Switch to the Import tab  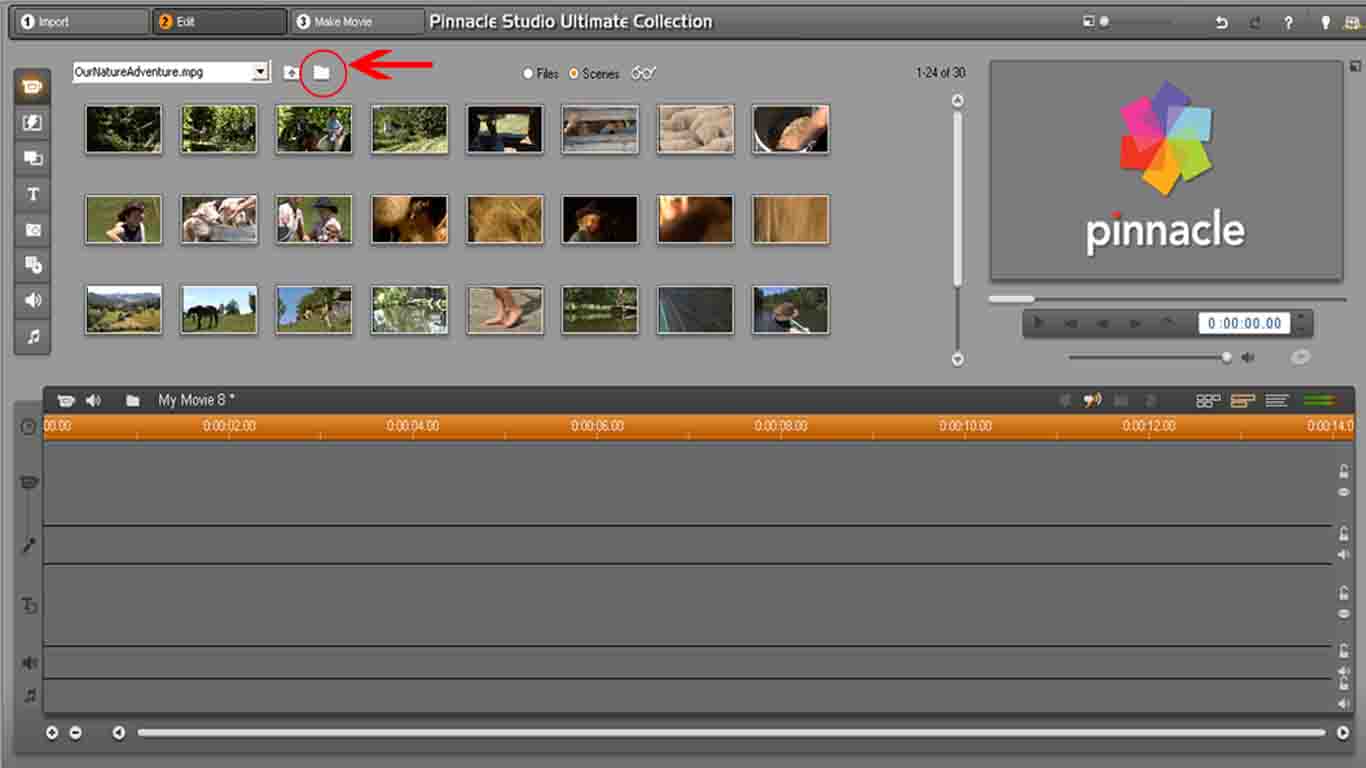[x=79, y=22]
